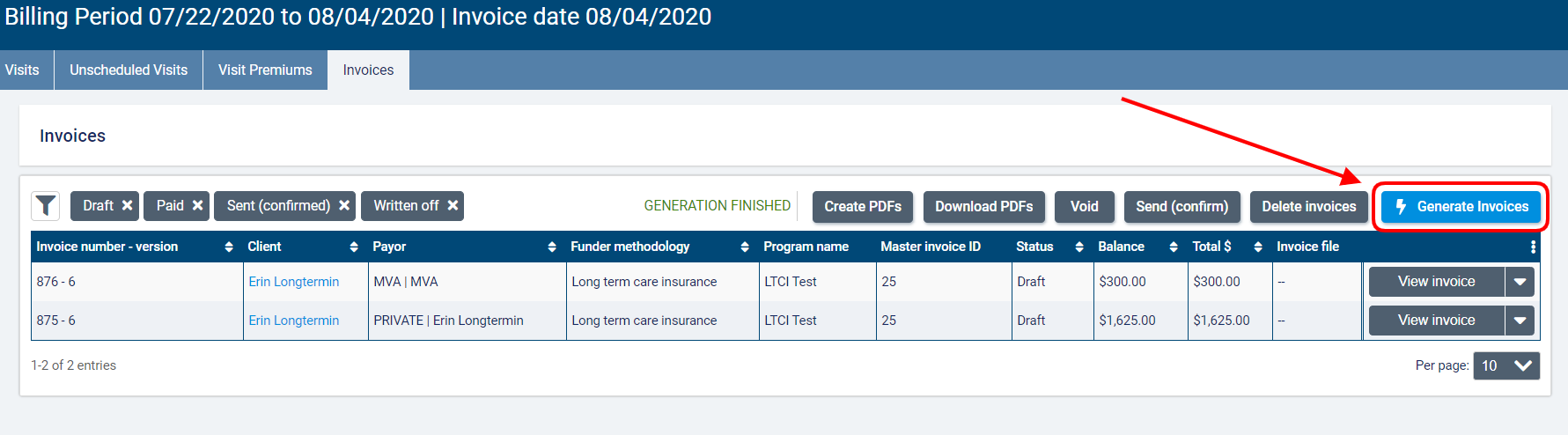Screen dimensions: 1568x435
Task: Sort the table by Payor column
Action: click(x=552, y=247)
